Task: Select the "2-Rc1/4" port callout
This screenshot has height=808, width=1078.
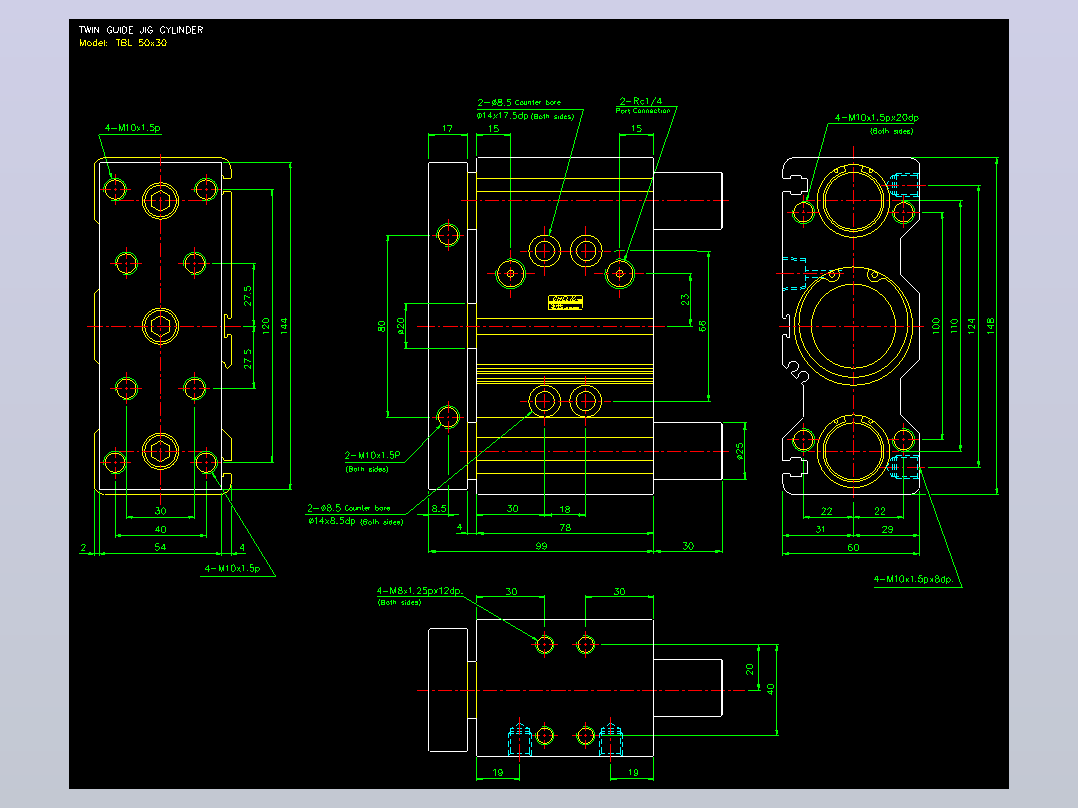Action: [641, 101]
